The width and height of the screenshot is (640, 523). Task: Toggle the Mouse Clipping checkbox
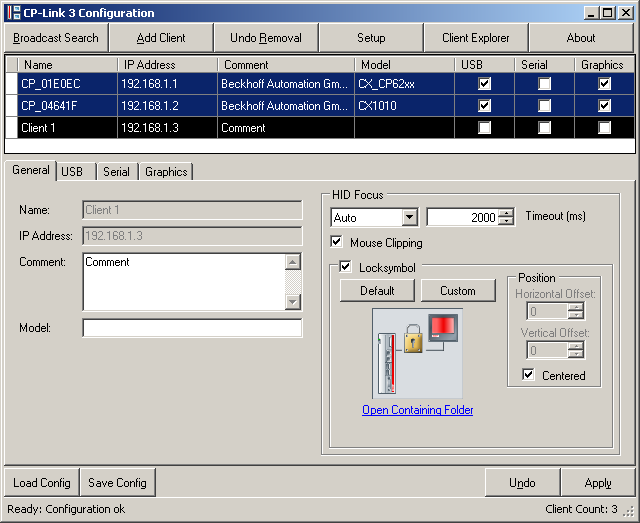coord(336,242)
